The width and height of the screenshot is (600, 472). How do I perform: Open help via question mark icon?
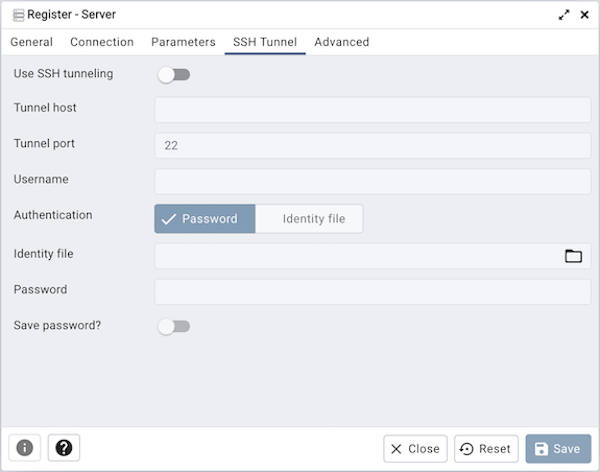(64, 448)
